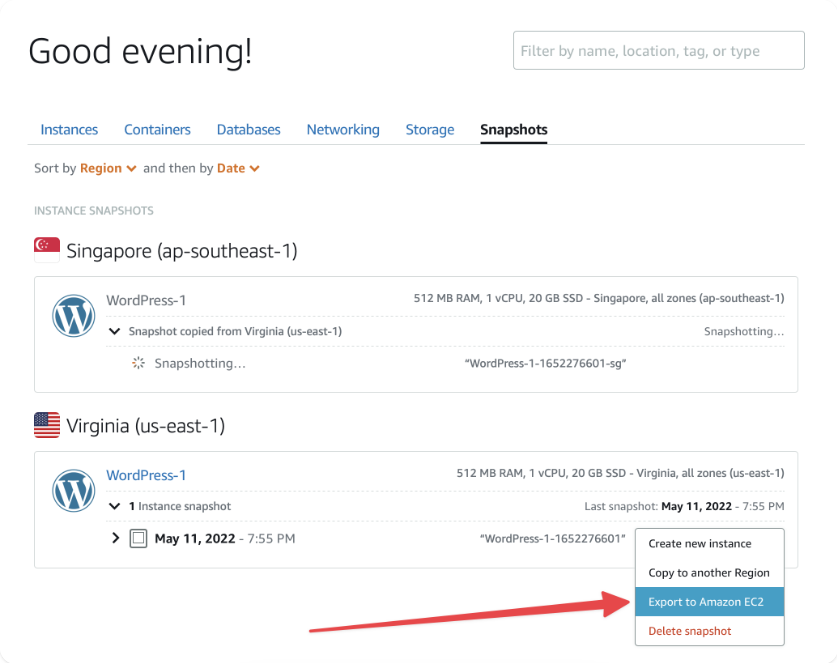The width and height of the screenshot is (837, 663).
Task: Click the WordPress logo in Singapore snapshot card
Action: pyautogui.click(x=74, y=315)
